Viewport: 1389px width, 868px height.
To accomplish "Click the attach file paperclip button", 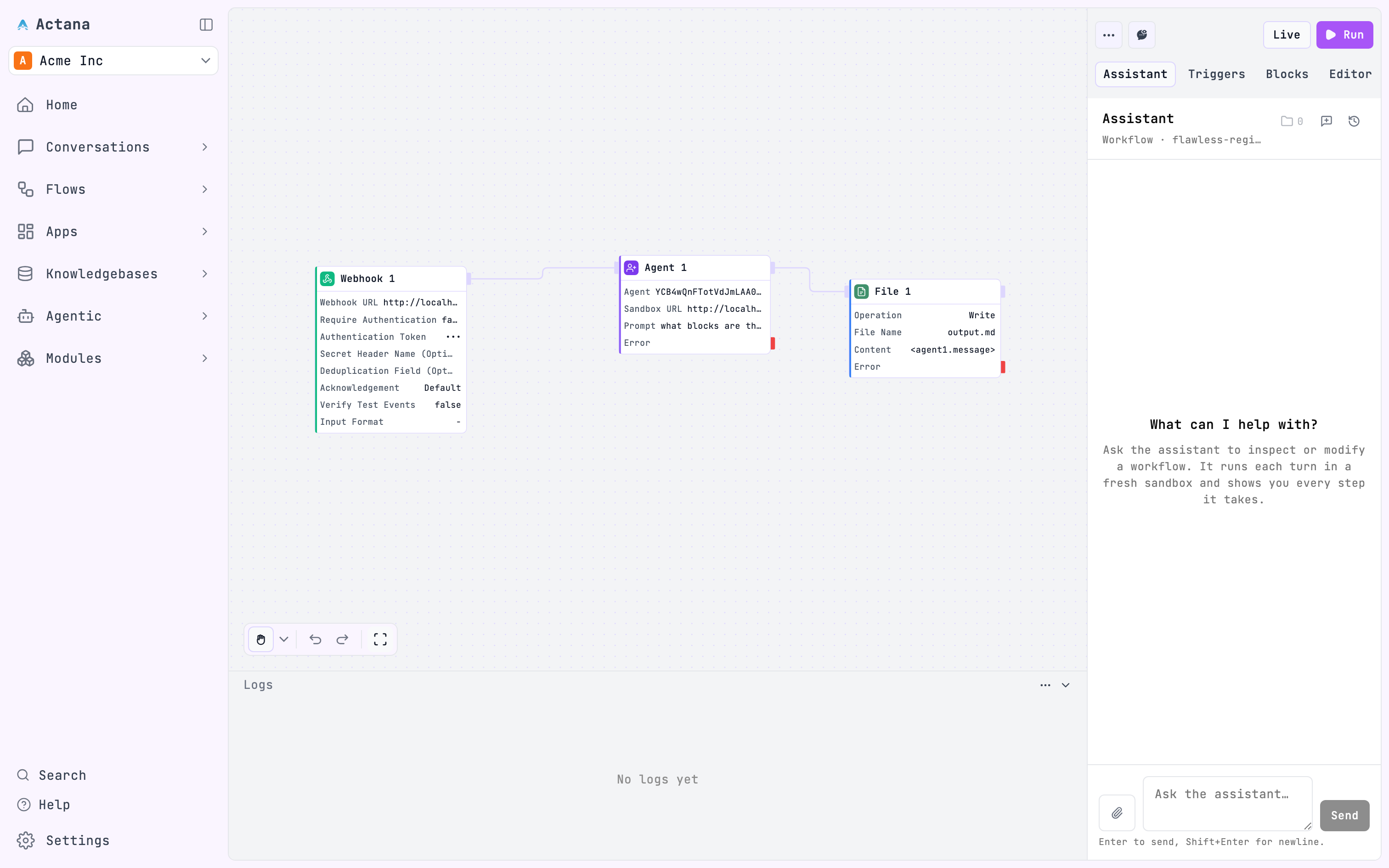I will 1117,813.
